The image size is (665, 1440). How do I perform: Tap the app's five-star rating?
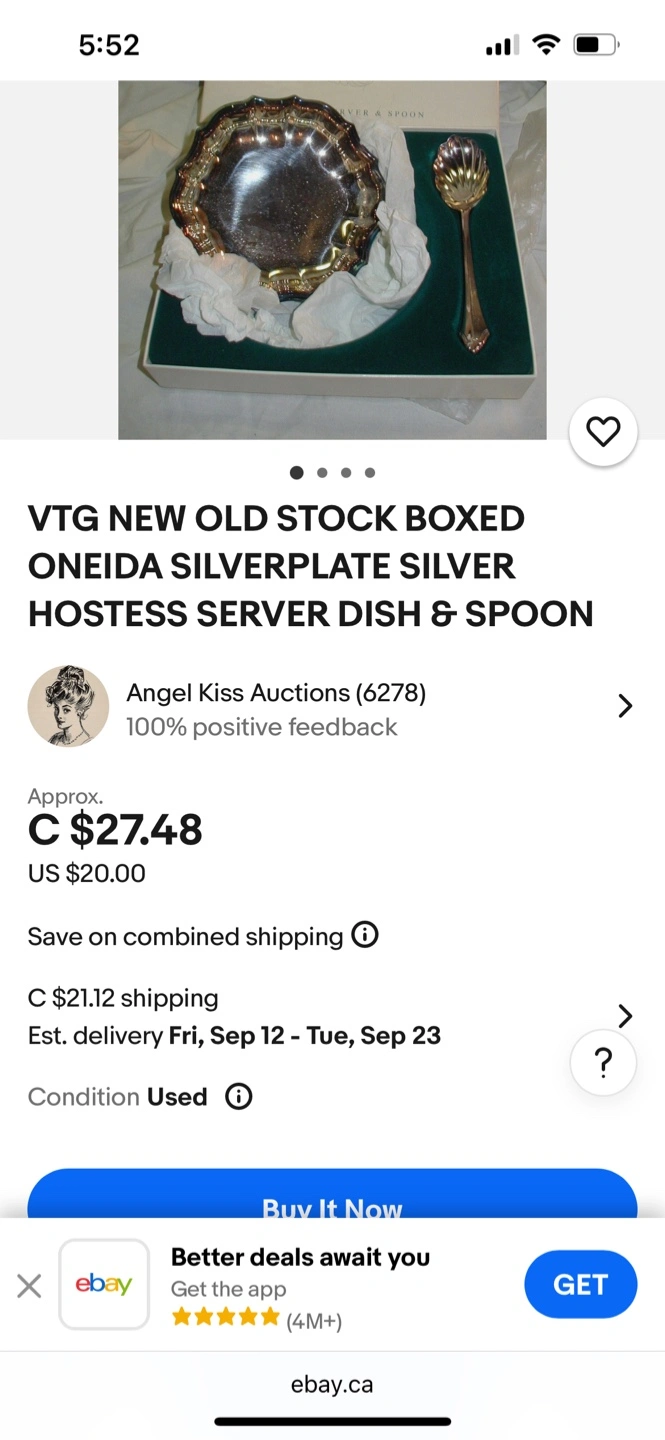(225, 1318)
